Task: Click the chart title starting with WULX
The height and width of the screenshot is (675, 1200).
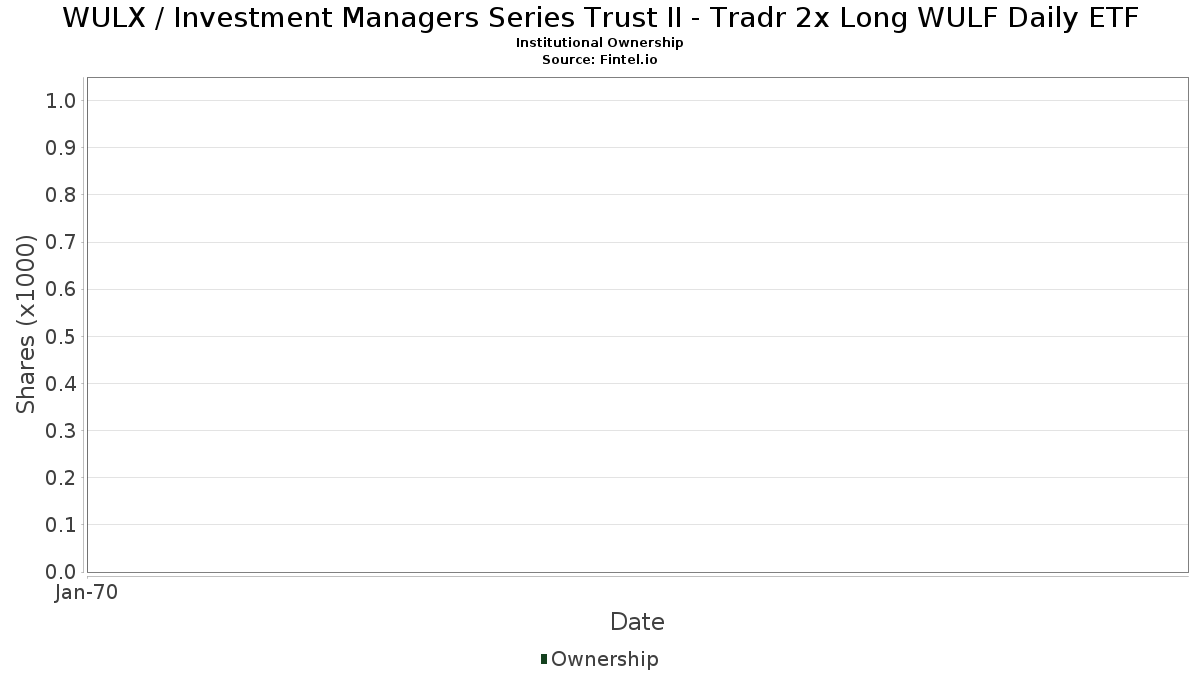Action: pos(600,17)
